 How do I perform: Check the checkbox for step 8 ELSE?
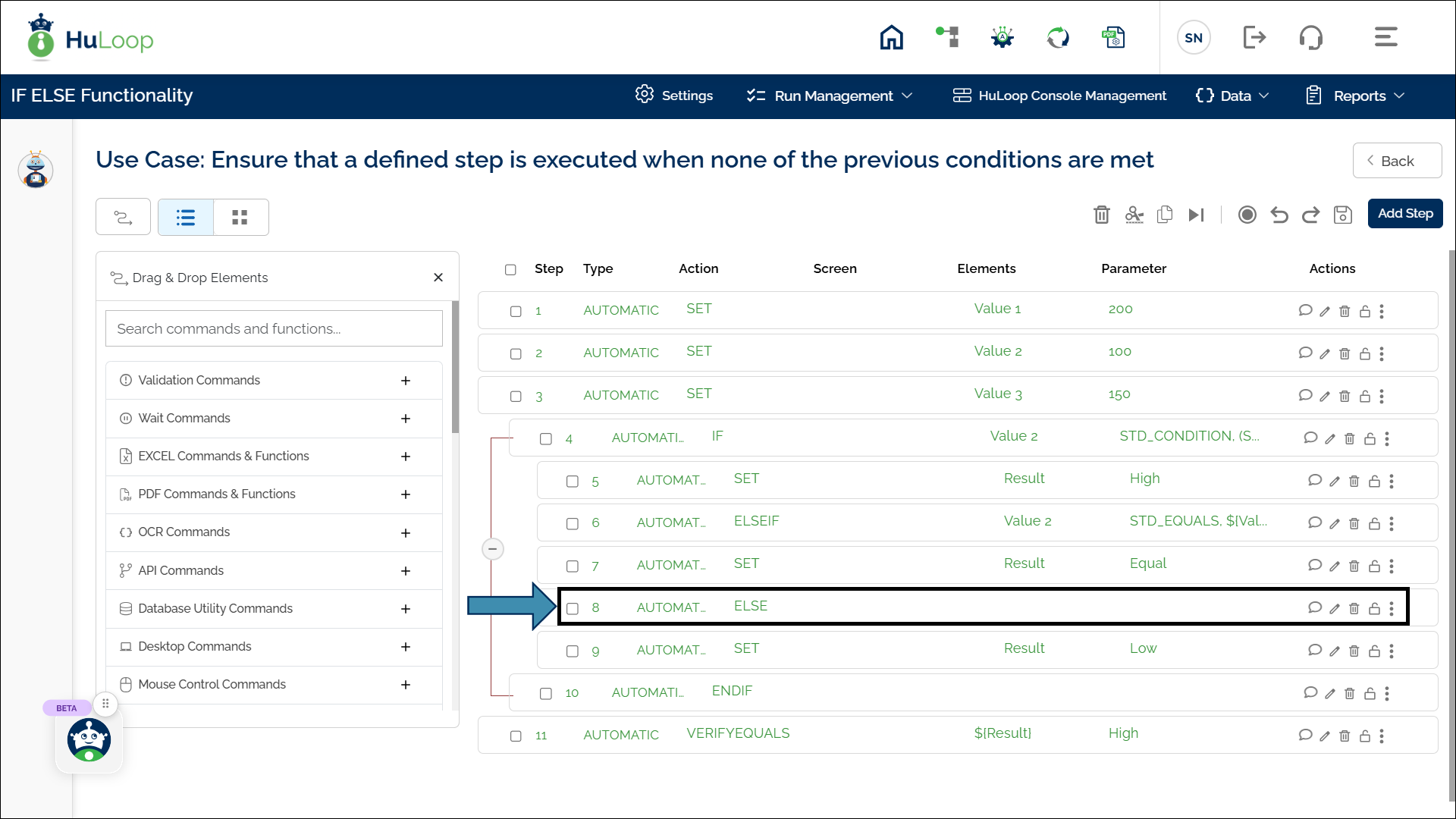point(573,608)
